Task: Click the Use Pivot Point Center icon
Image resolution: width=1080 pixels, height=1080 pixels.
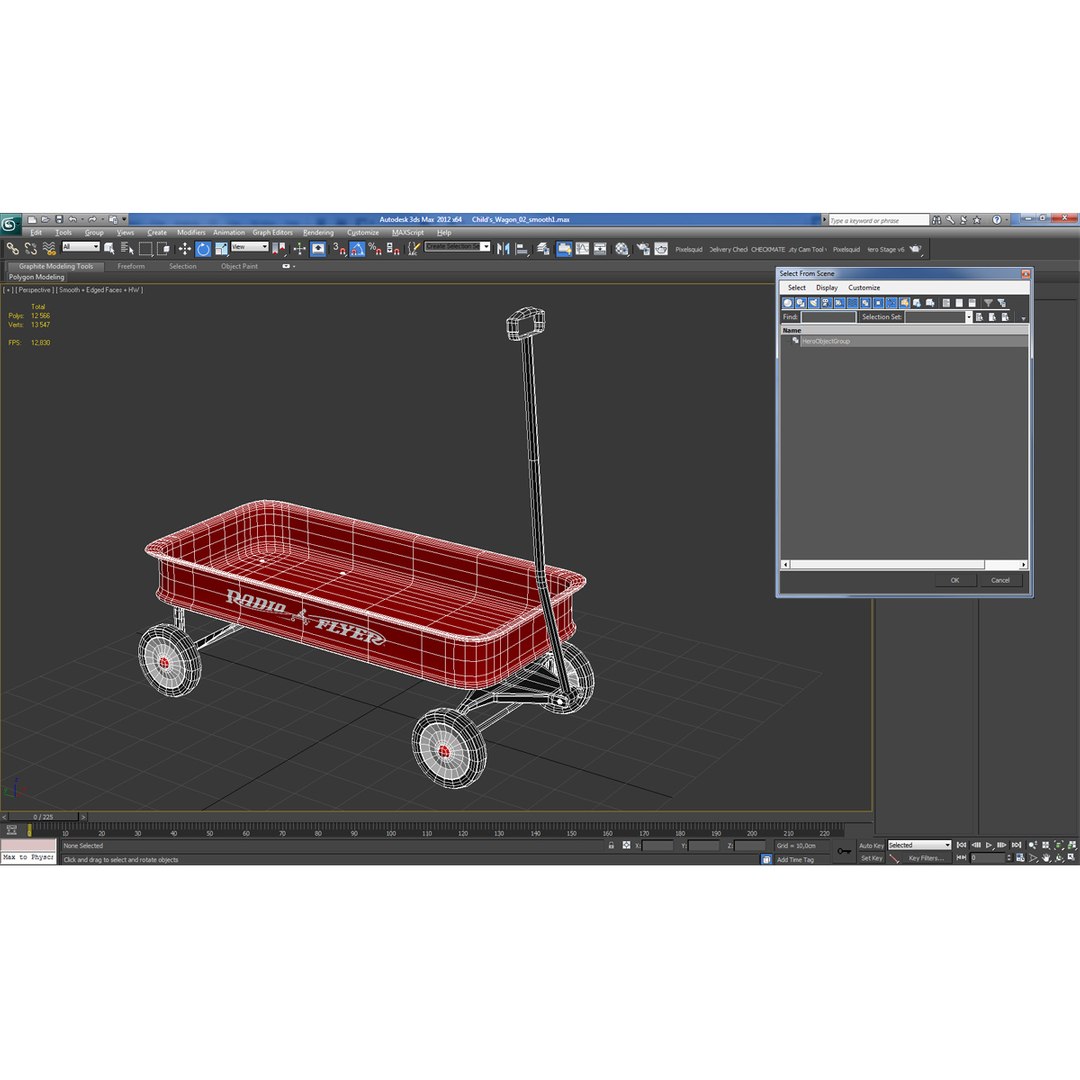Action: [279, 249]
